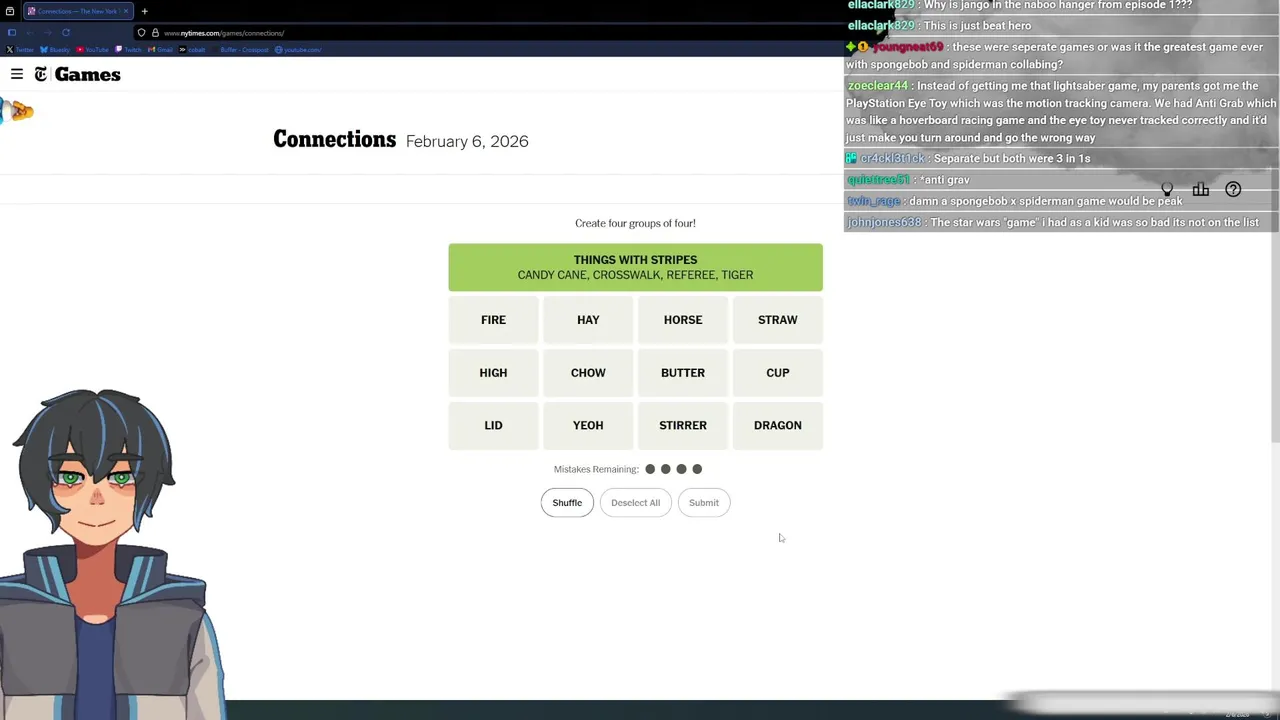Viewport: 1280px width, 720px height.
Task: Click the Deselect All button
Action: pos(635,503)
